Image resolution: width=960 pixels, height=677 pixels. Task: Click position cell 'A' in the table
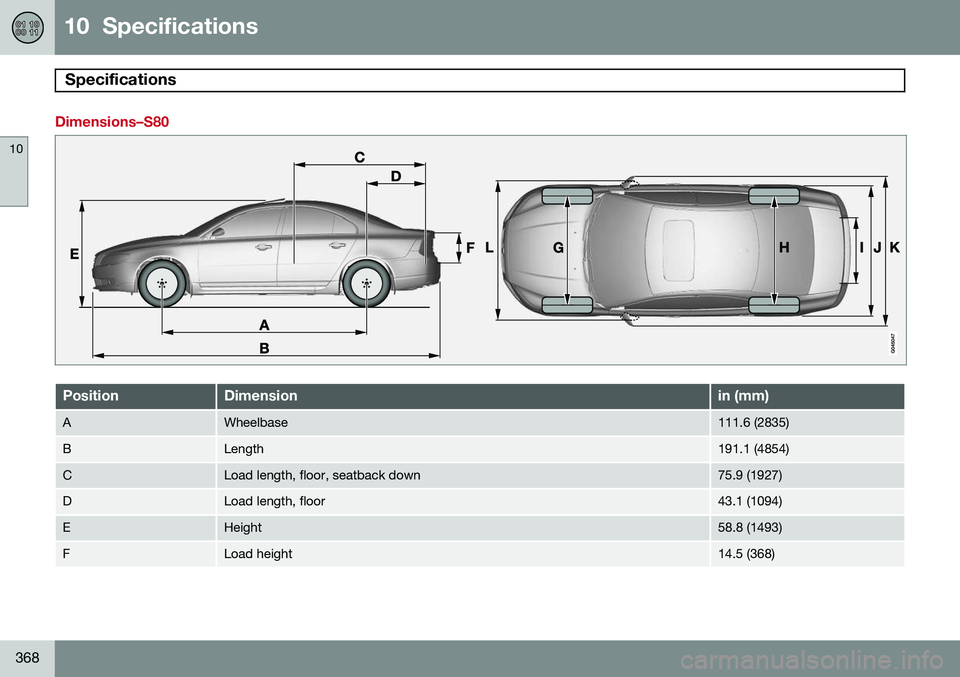pos(135,422)
